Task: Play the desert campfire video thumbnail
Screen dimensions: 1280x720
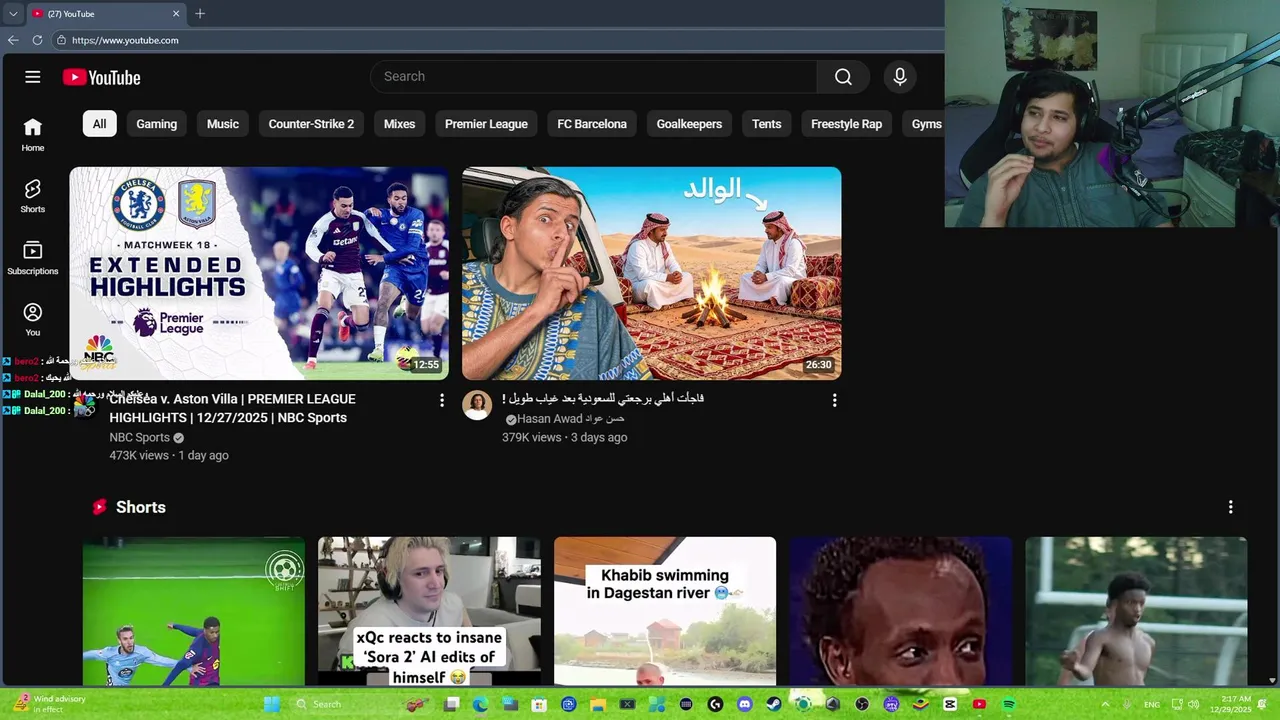Action: coord(652,273)
